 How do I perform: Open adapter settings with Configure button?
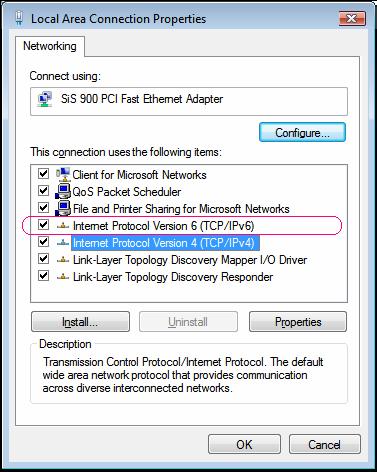[302, 132]
